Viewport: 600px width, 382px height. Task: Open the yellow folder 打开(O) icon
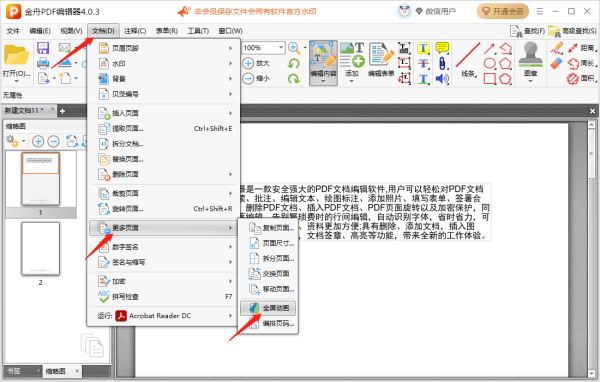point(16,56)
